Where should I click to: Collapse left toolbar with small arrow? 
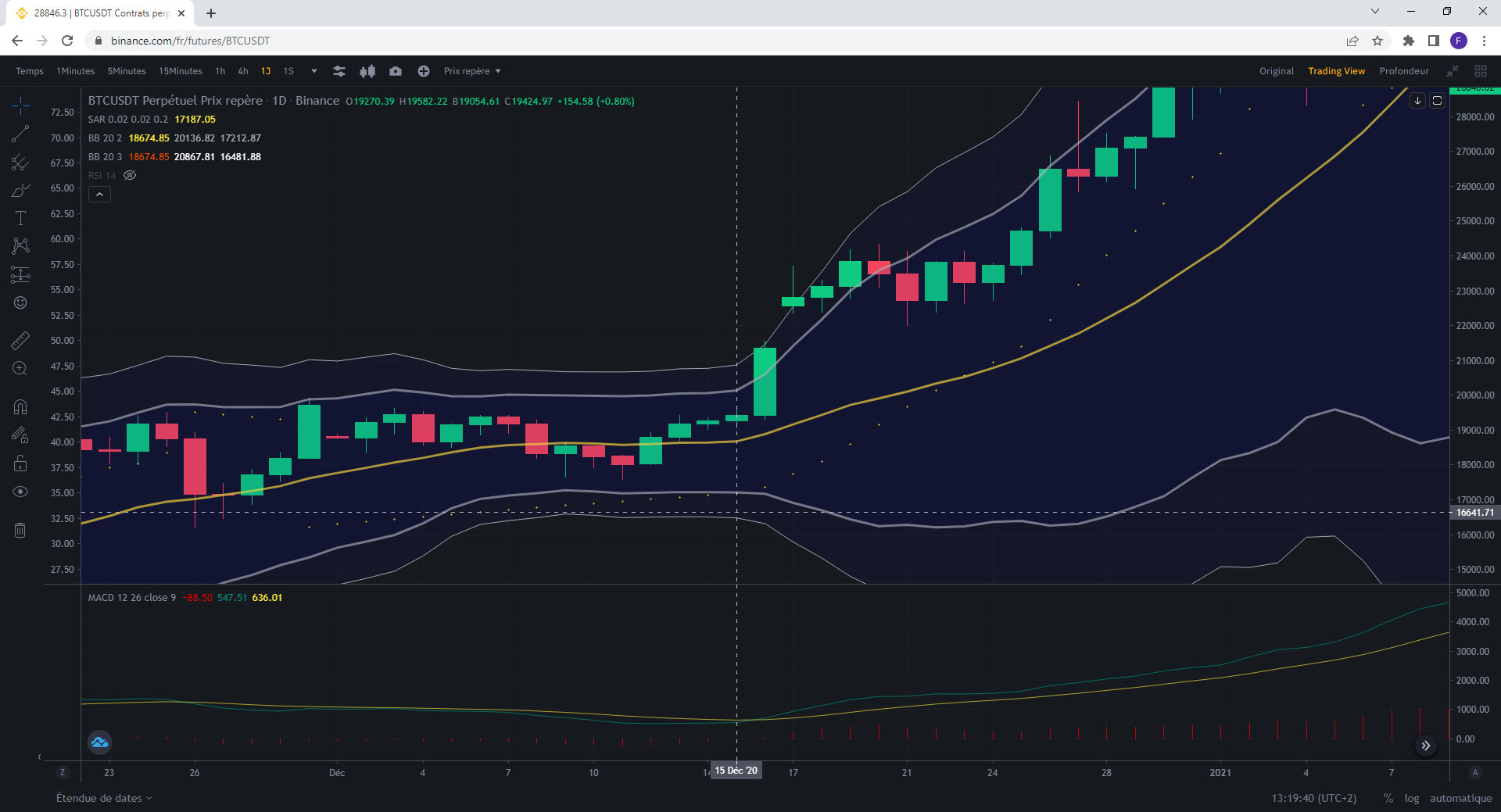pos(39,757)
